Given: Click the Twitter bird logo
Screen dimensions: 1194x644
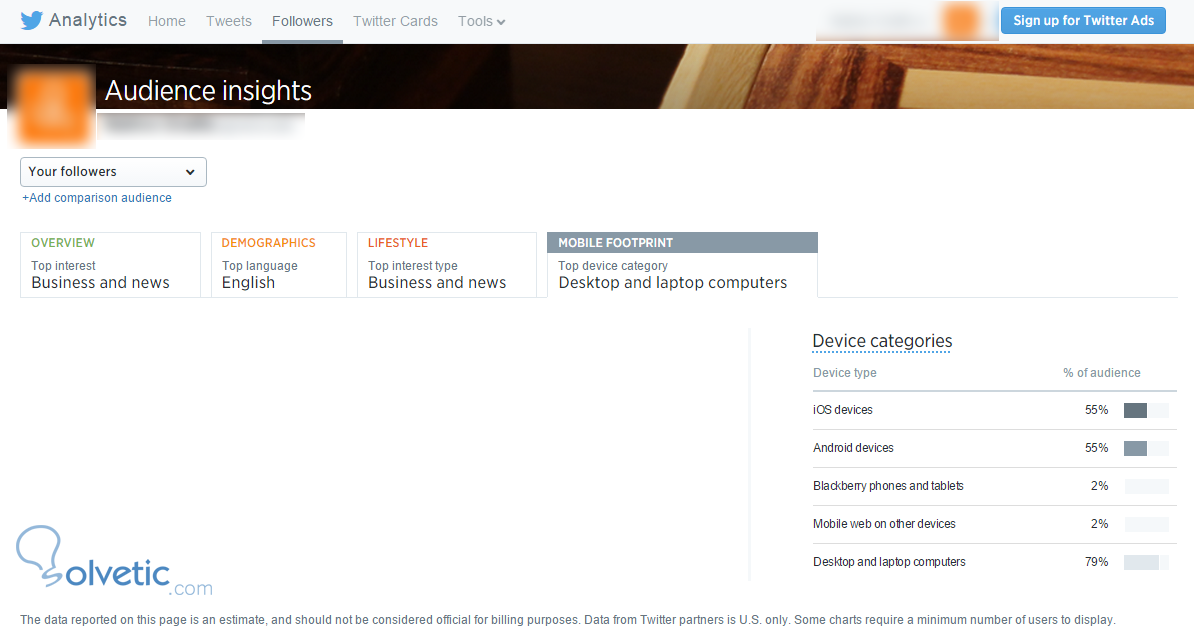Looking at the screenshot, I should (x=31, y=21).
